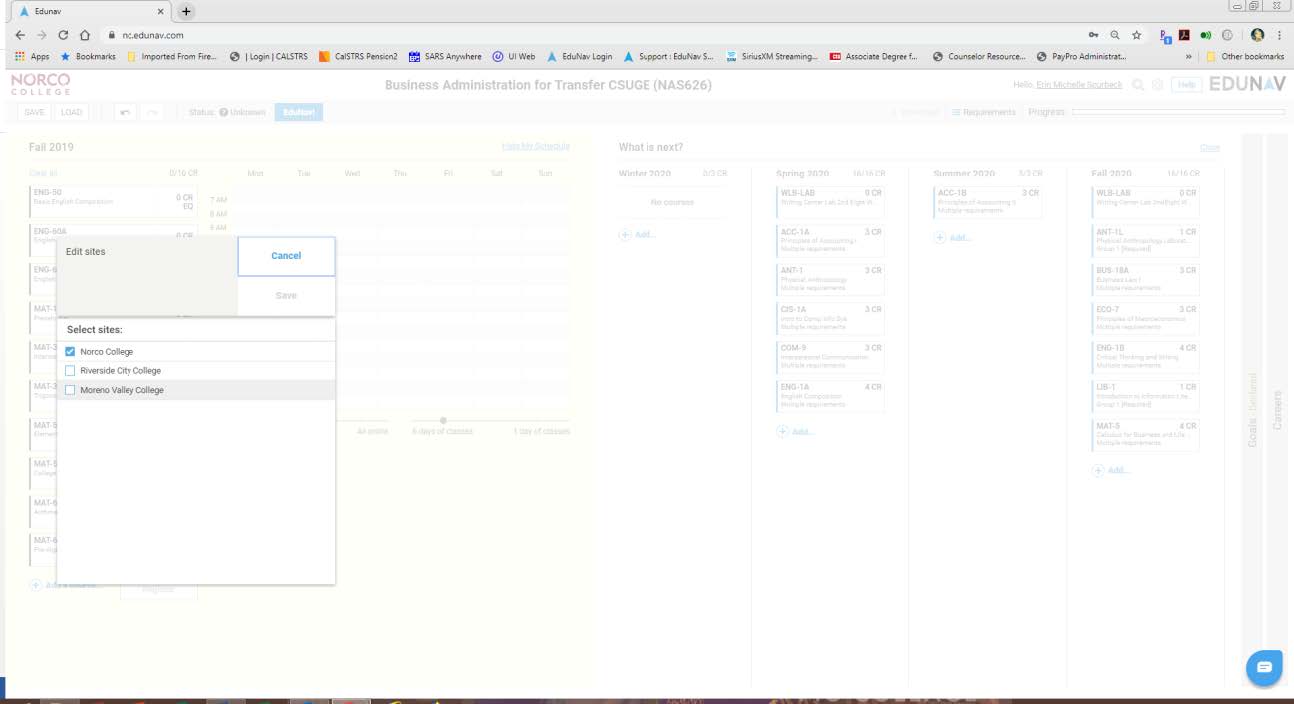Click the schedule preference slider handle
This screenshot has width=1294, height=704.
click(x=443, y=420)
